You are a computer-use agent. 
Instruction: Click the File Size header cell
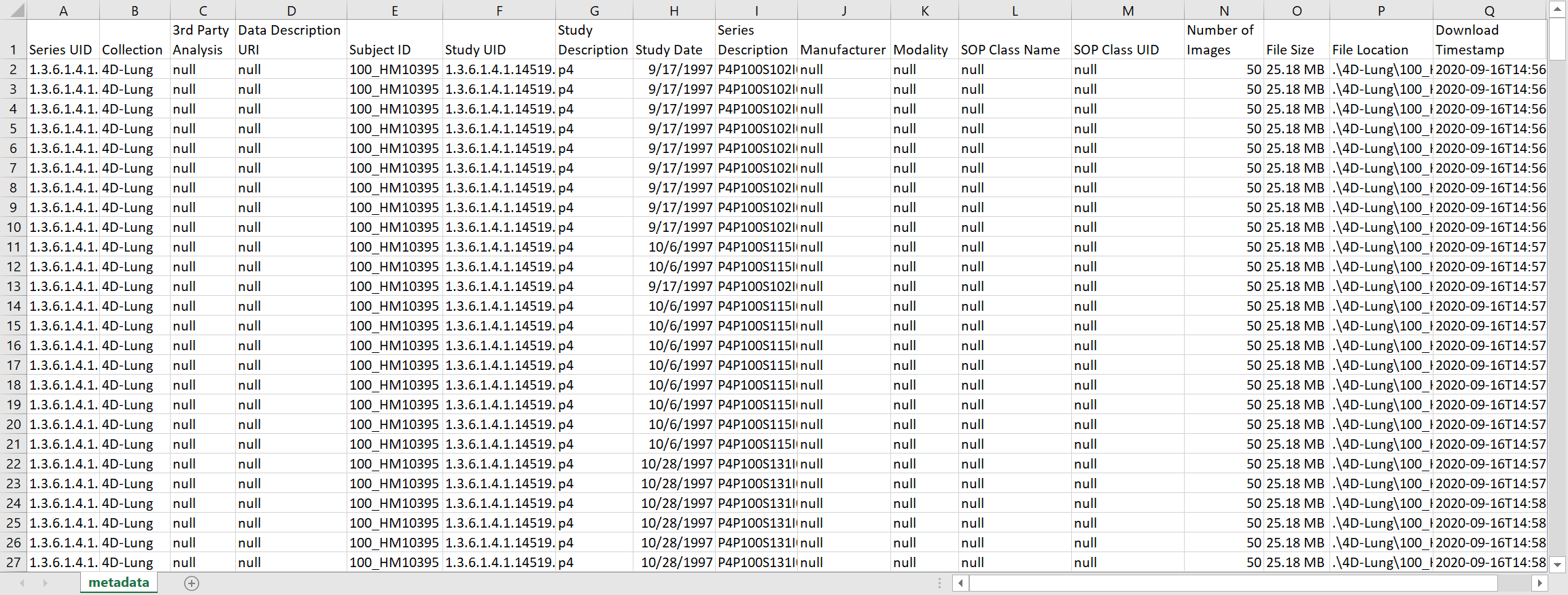1296,39
